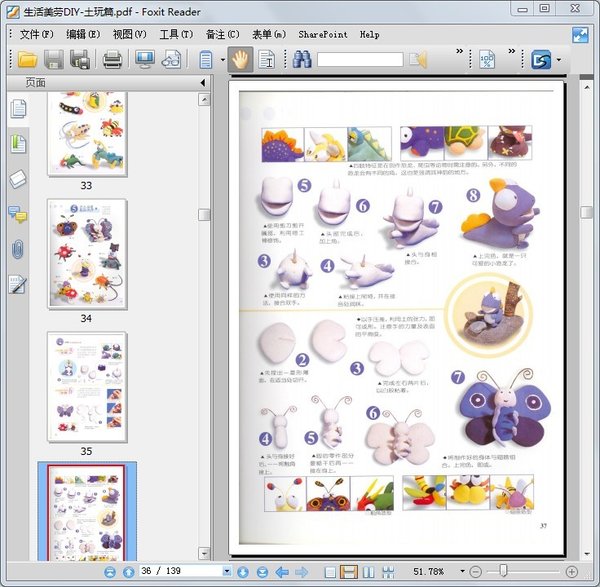Click the Open file folder icon
The image size is (600, 587).
(x=26, y=60)
